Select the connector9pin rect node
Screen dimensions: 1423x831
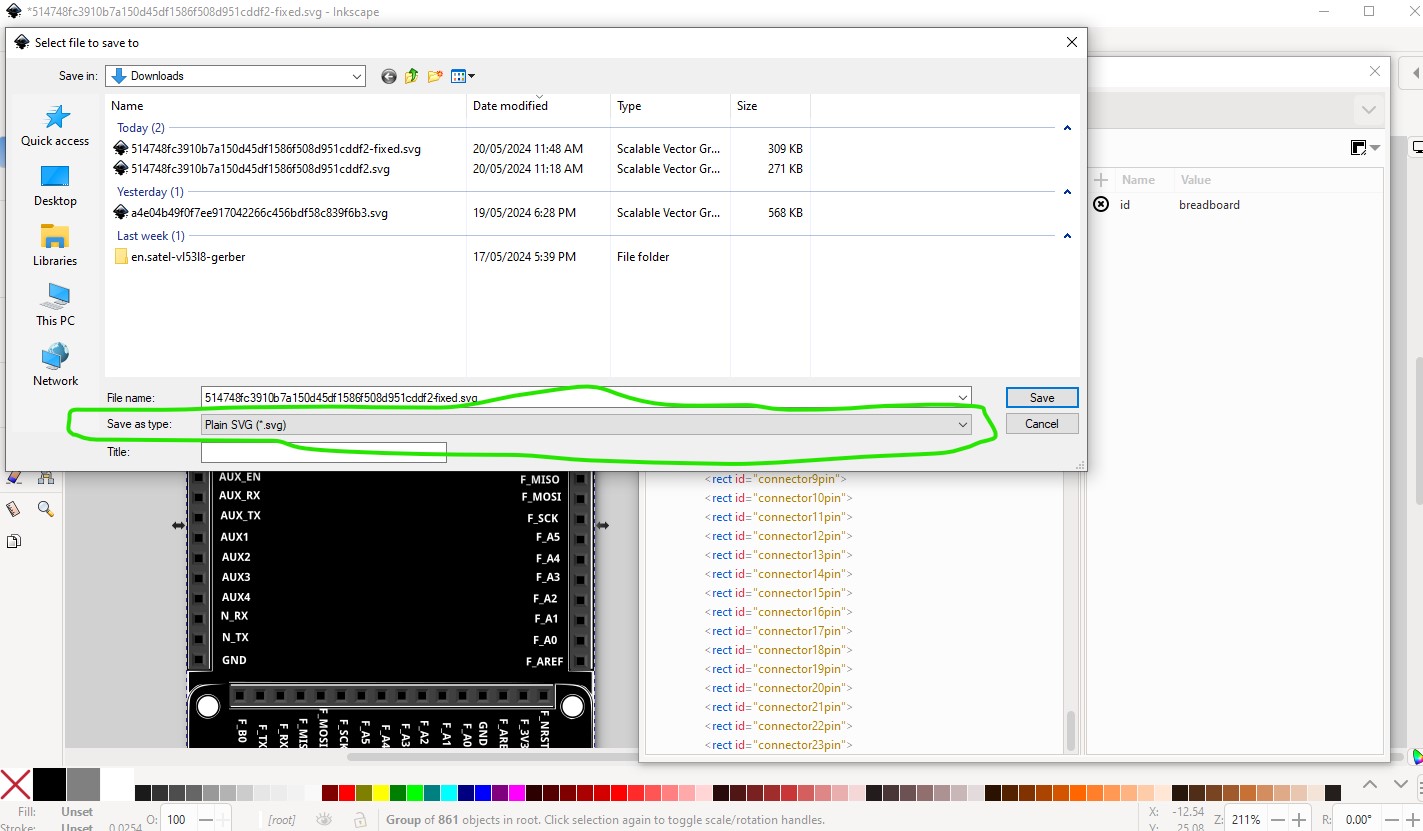pyautogui.click(x=776, y=479)
